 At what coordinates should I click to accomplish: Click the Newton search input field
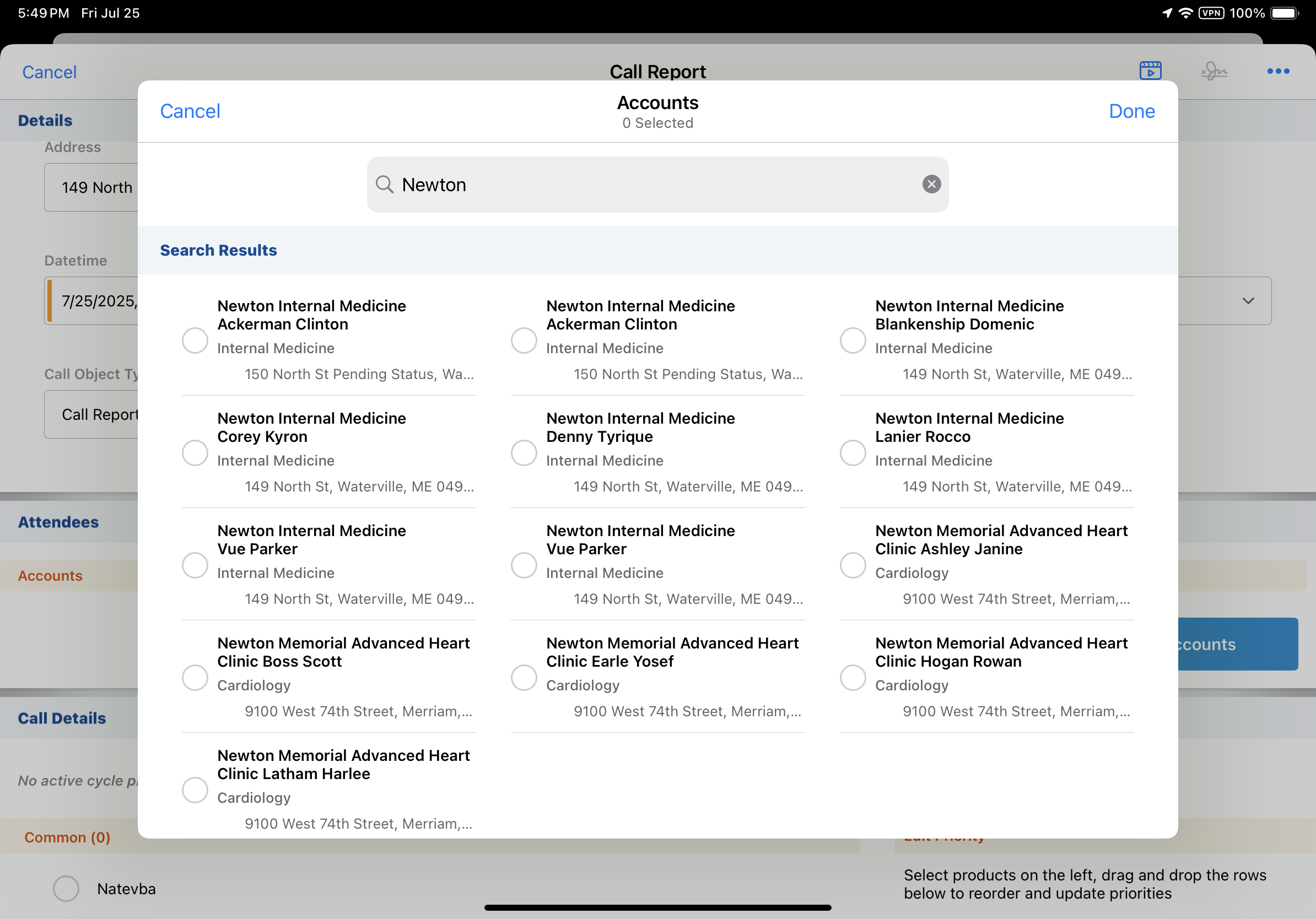pos(657,185)
